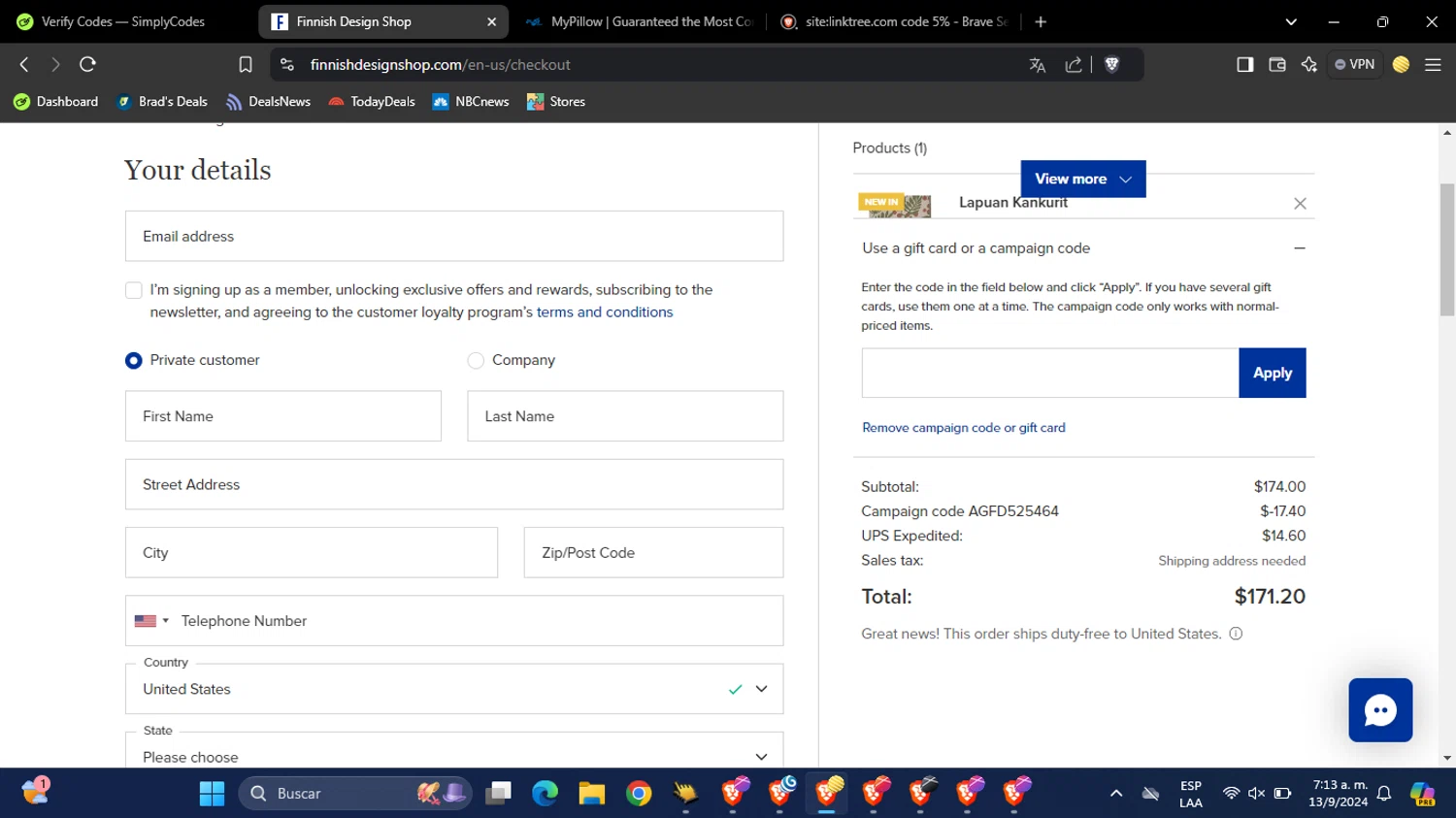Select Company radio button
1456x818 pixels.
pos(476,360)
